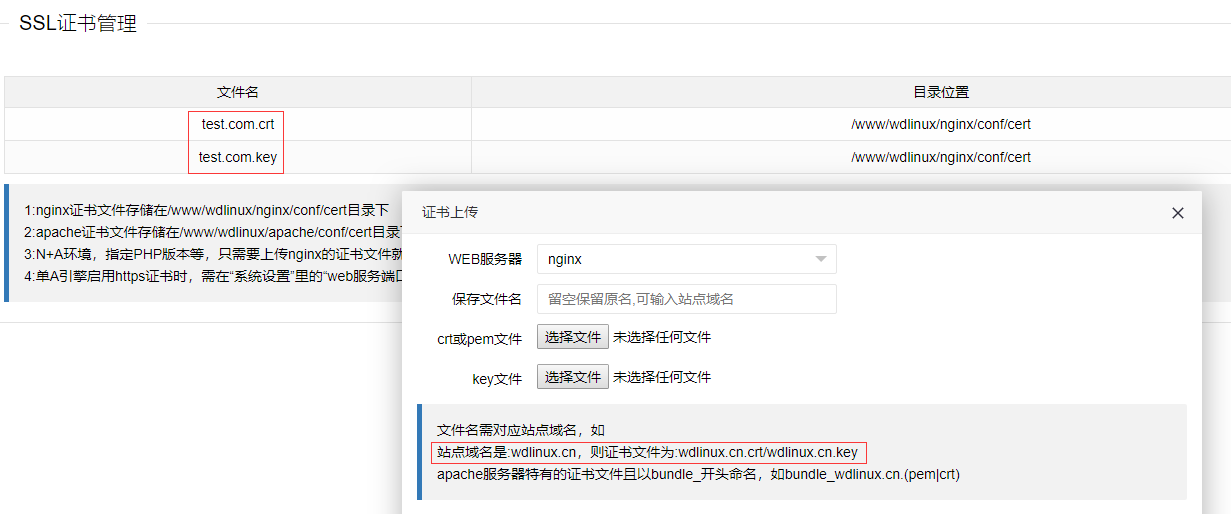Click note 1 about nginx证书文件 directory
Viewport: 1231px width, 514px height.
point(211,210)
